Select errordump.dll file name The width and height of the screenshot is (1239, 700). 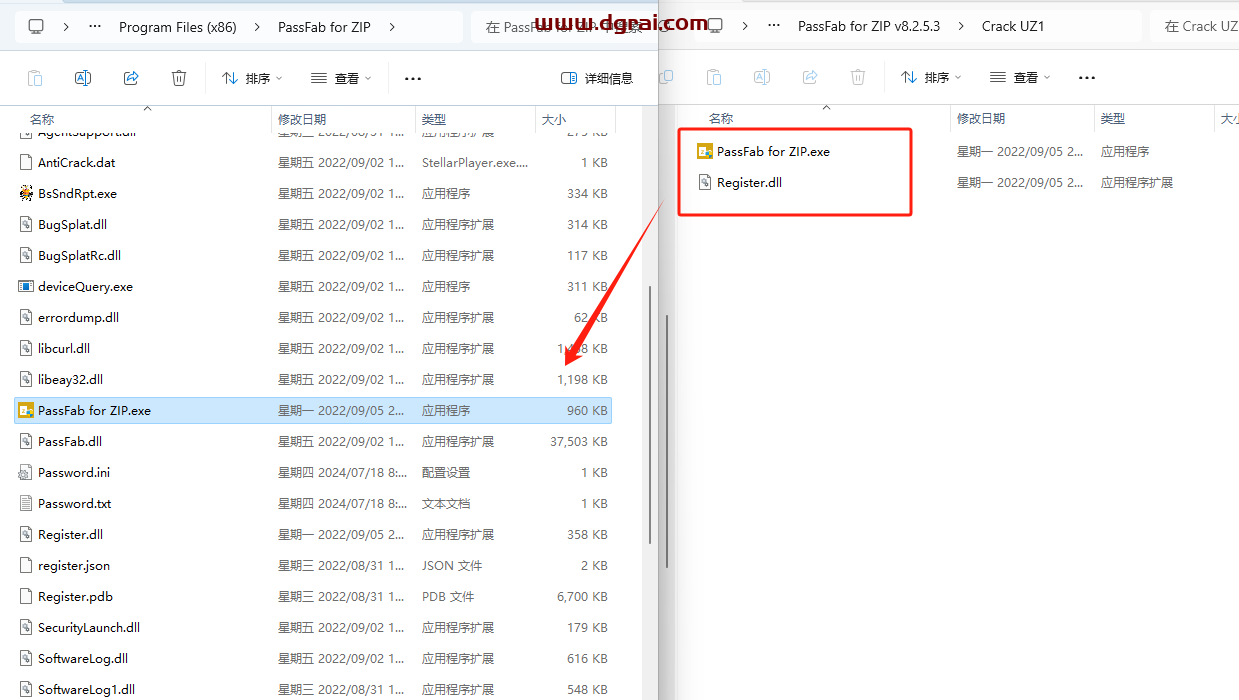78,317
